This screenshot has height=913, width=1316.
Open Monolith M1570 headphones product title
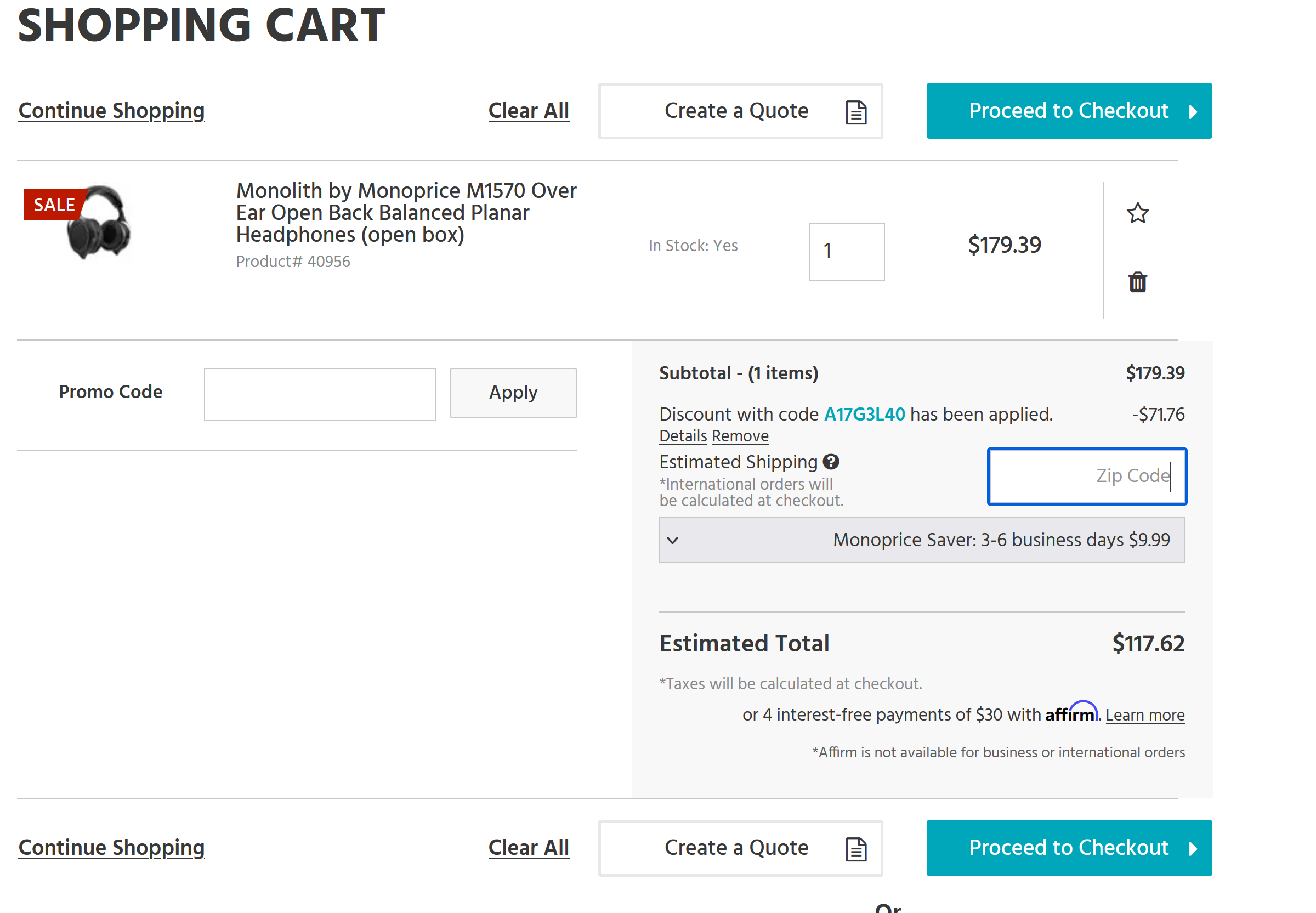pos(406,212)
